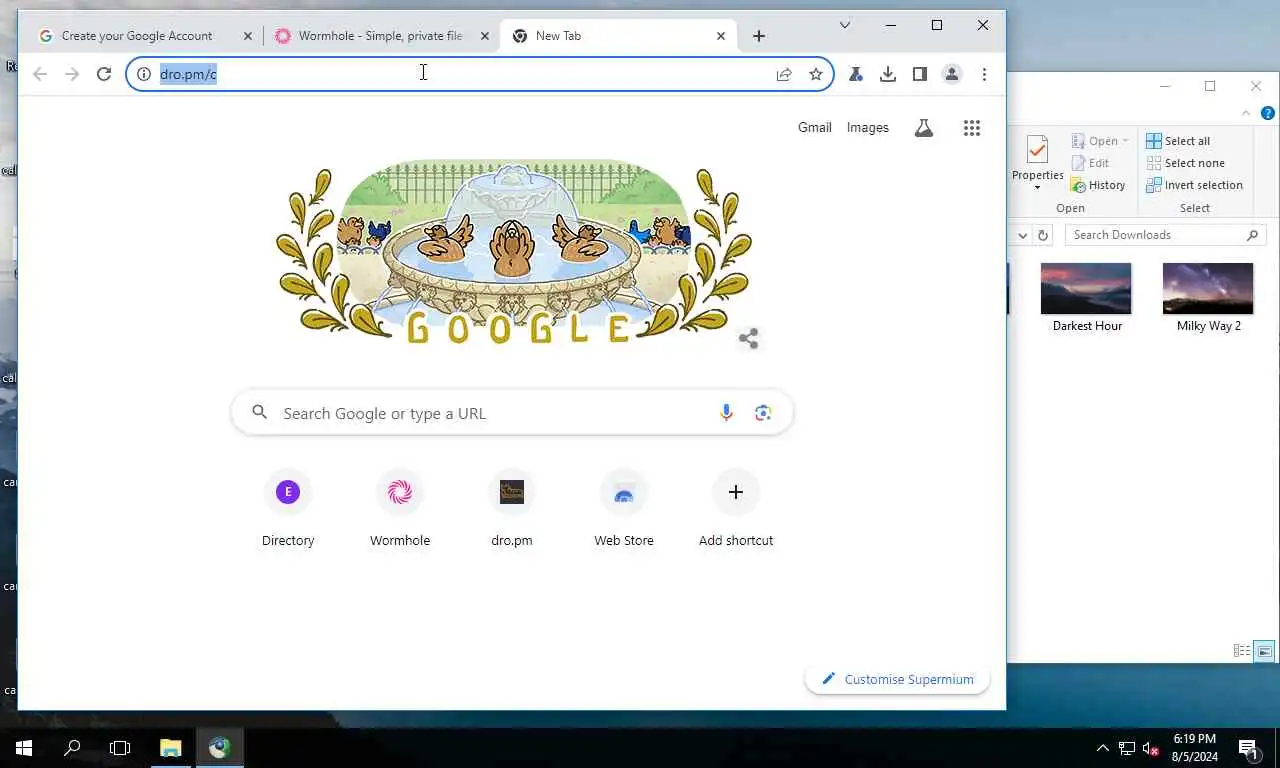Toggle the side panel icon
The image size is (1280, 768).
point(920,74)
